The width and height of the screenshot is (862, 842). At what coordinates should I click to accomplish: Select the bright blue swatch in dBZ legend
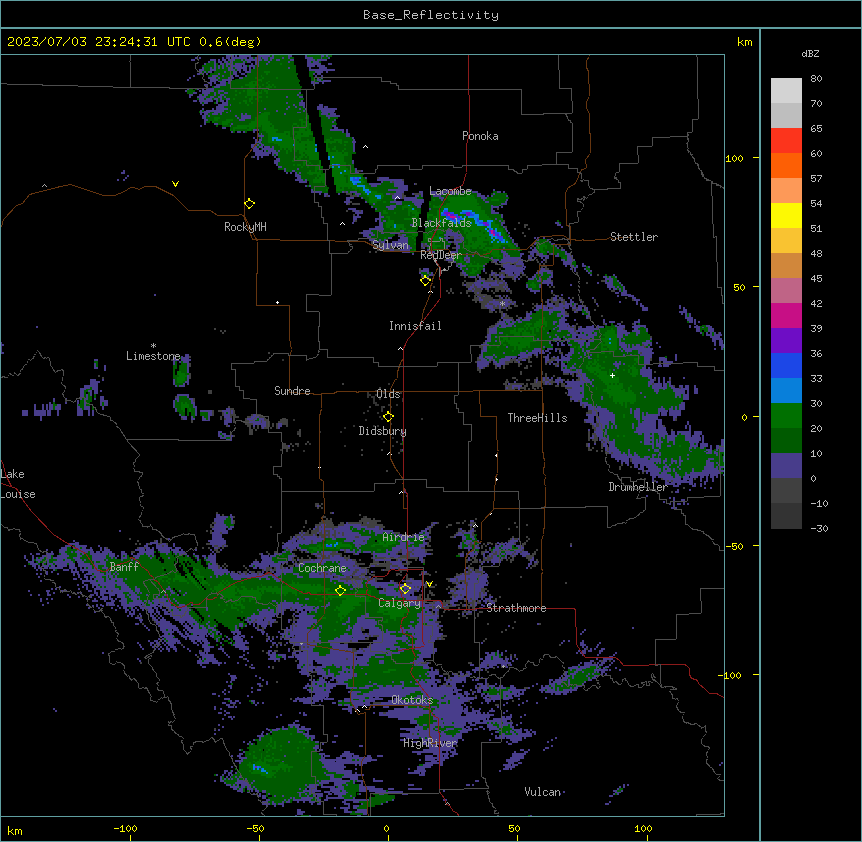pyautogui.click(x=786, y=365)
